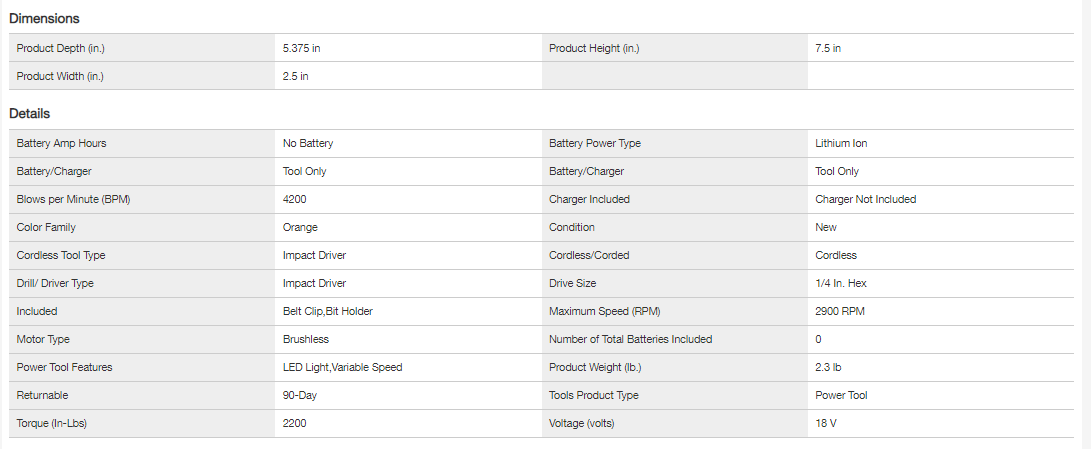Select the Battery Amp Hours label
The width and height of the screenshot is (1091, 449).
[61, 143]
